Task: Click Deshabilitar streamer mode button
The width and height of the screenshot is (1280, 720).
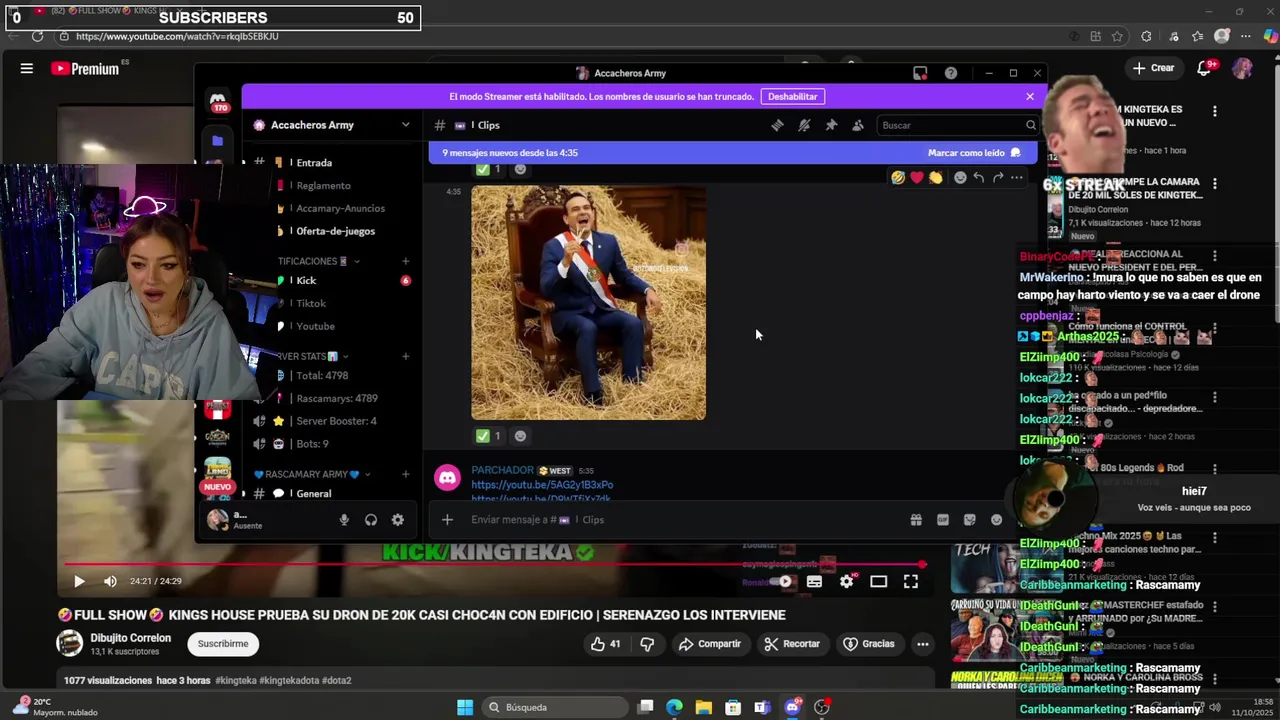Action: coord(792,97)
